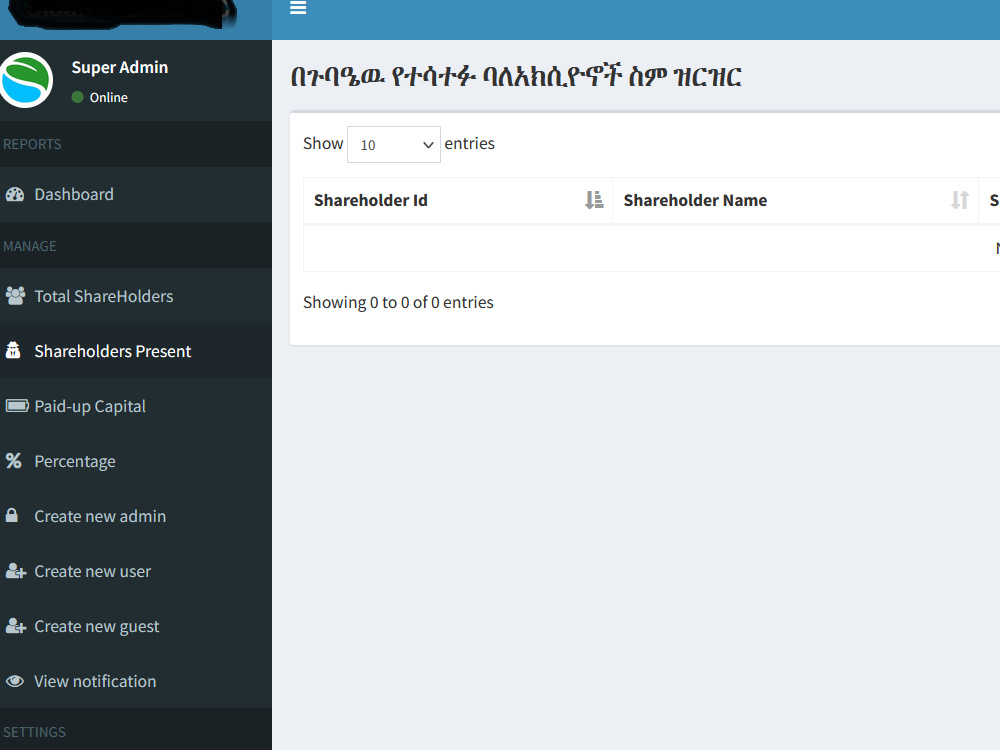Click the eye icon for View notification

pyautogui.click(x=15, y=681)
